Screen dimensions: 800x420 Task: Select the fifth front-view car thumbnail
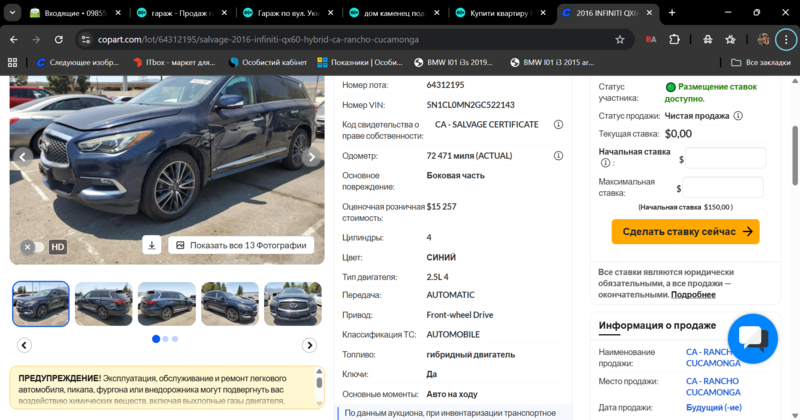point(293,304)
